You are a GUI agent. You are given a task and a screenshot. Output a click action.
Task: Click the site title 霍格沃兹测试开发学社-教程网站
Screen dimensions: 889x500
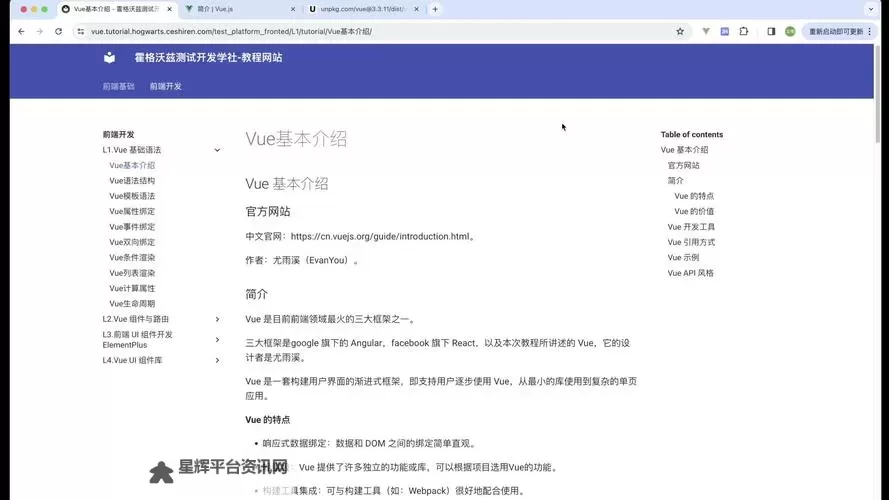[208, 57]
